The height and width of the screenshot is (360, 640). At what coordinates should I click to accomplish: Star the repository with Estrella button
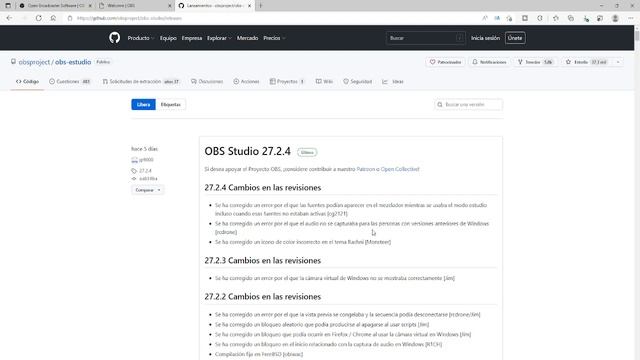(586, 62)
